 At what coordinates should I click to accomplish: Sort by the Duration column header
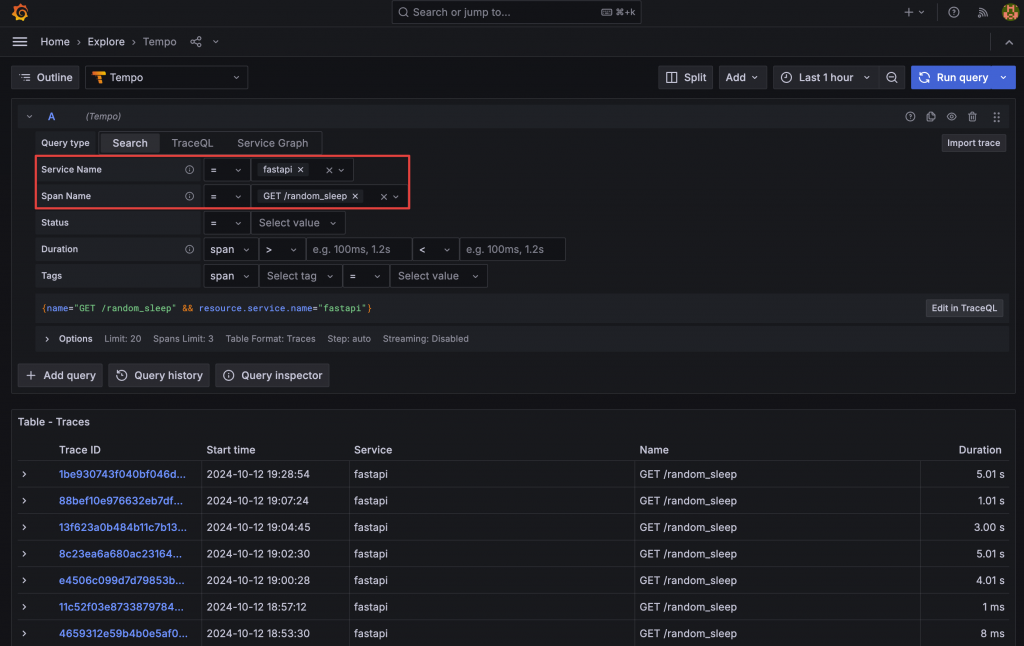[980, 450]
